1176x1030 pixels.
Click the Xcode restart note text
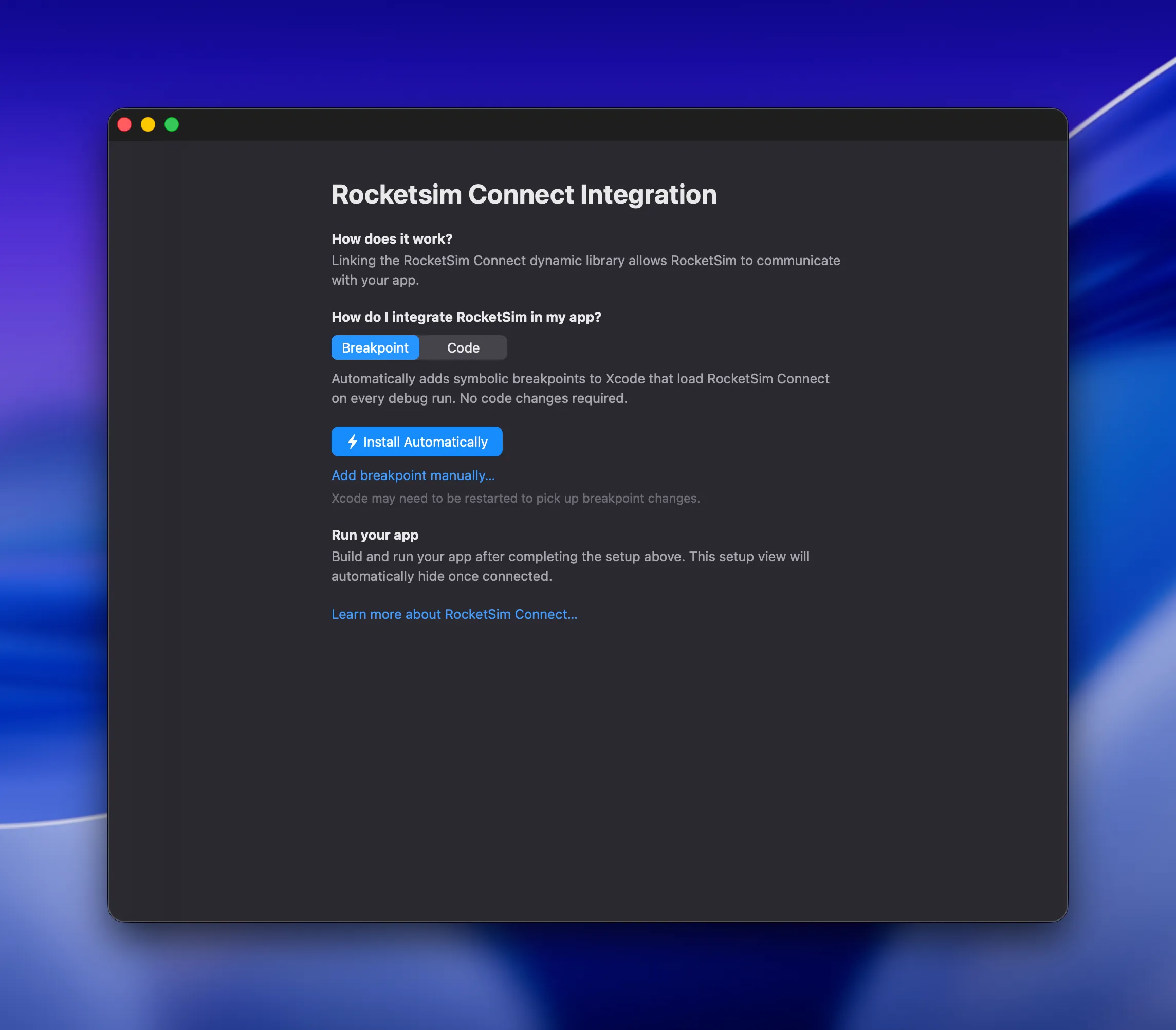[x=516, y=499]
